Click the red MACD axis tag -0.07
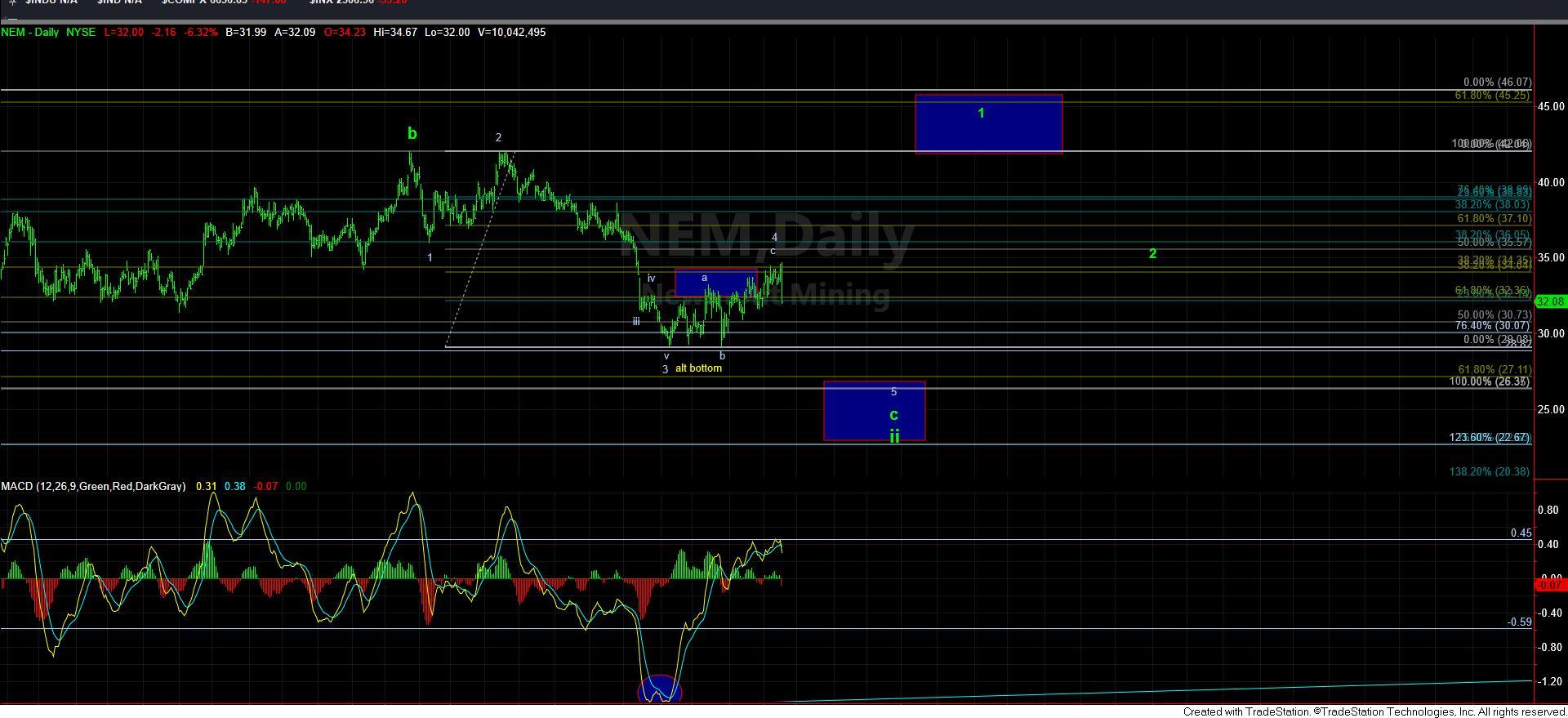The image size is (1568, 718). point(1551,585)
